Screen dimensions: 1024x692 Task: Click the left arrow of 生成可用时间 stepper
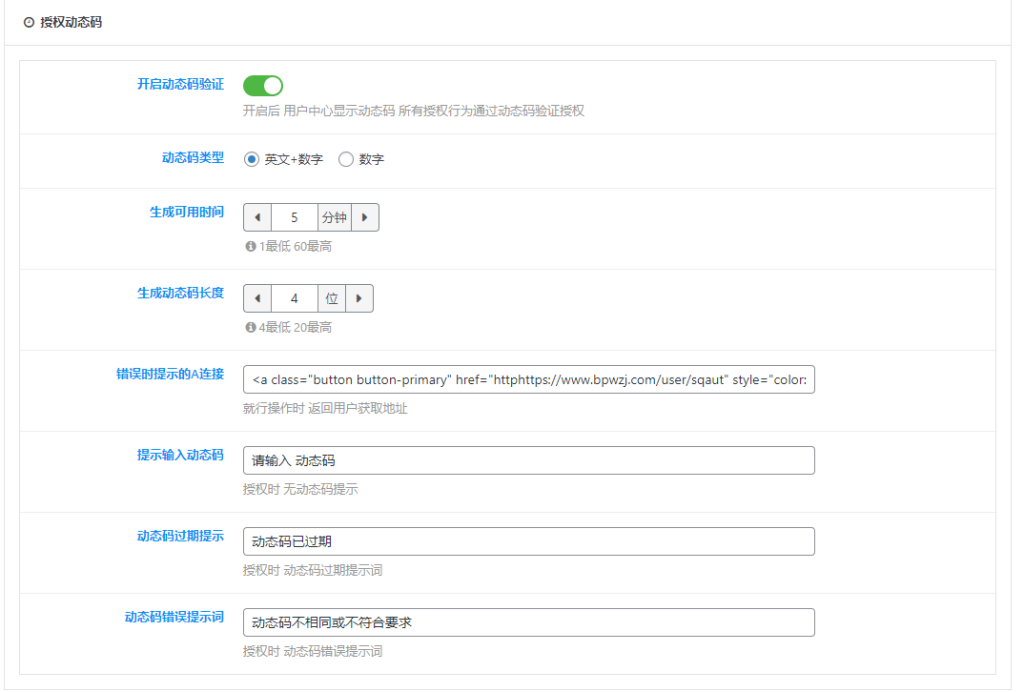(256, 217)
